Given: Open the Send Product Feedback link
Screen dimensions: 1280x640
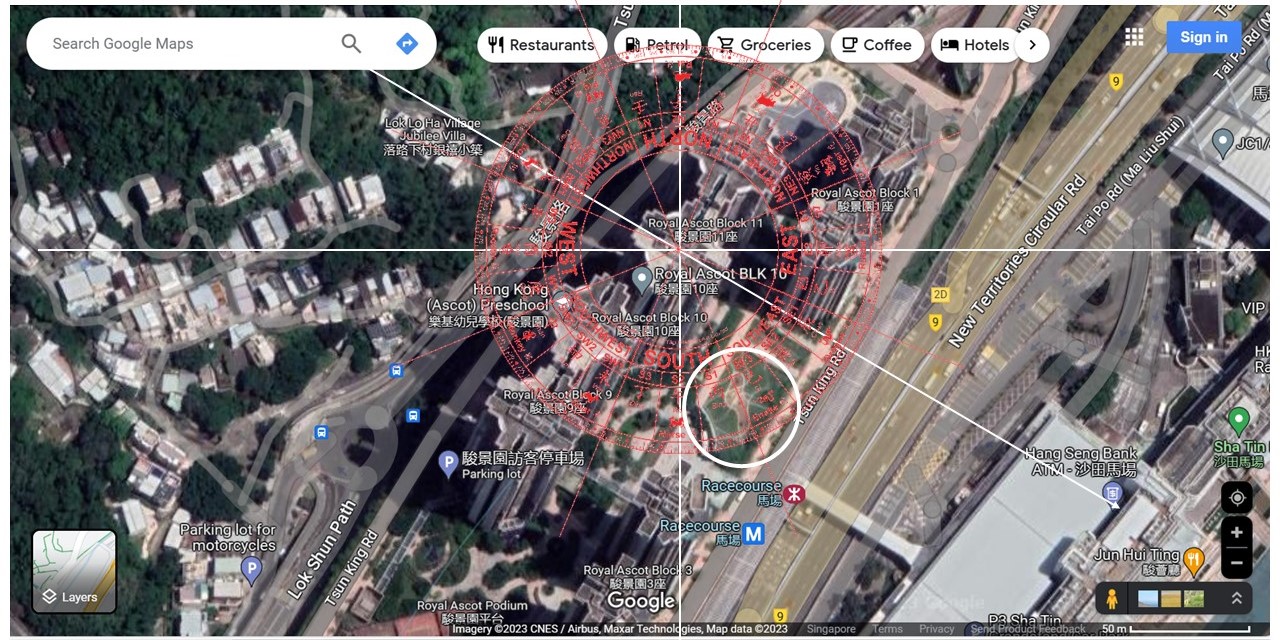Looking at the screenshot, I should click(x=1027, y=629).
